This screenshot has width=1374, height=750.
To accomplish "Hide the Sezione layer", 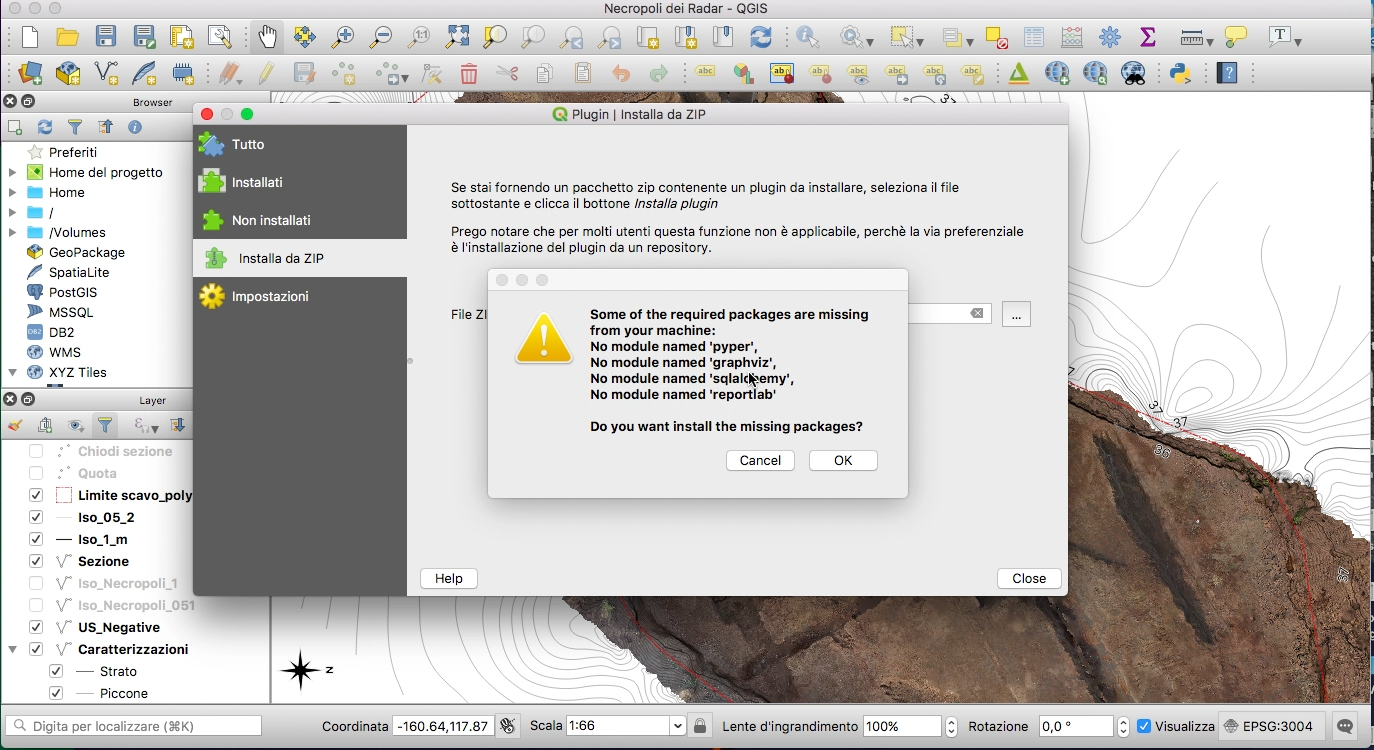I will [x=35, y=561].
